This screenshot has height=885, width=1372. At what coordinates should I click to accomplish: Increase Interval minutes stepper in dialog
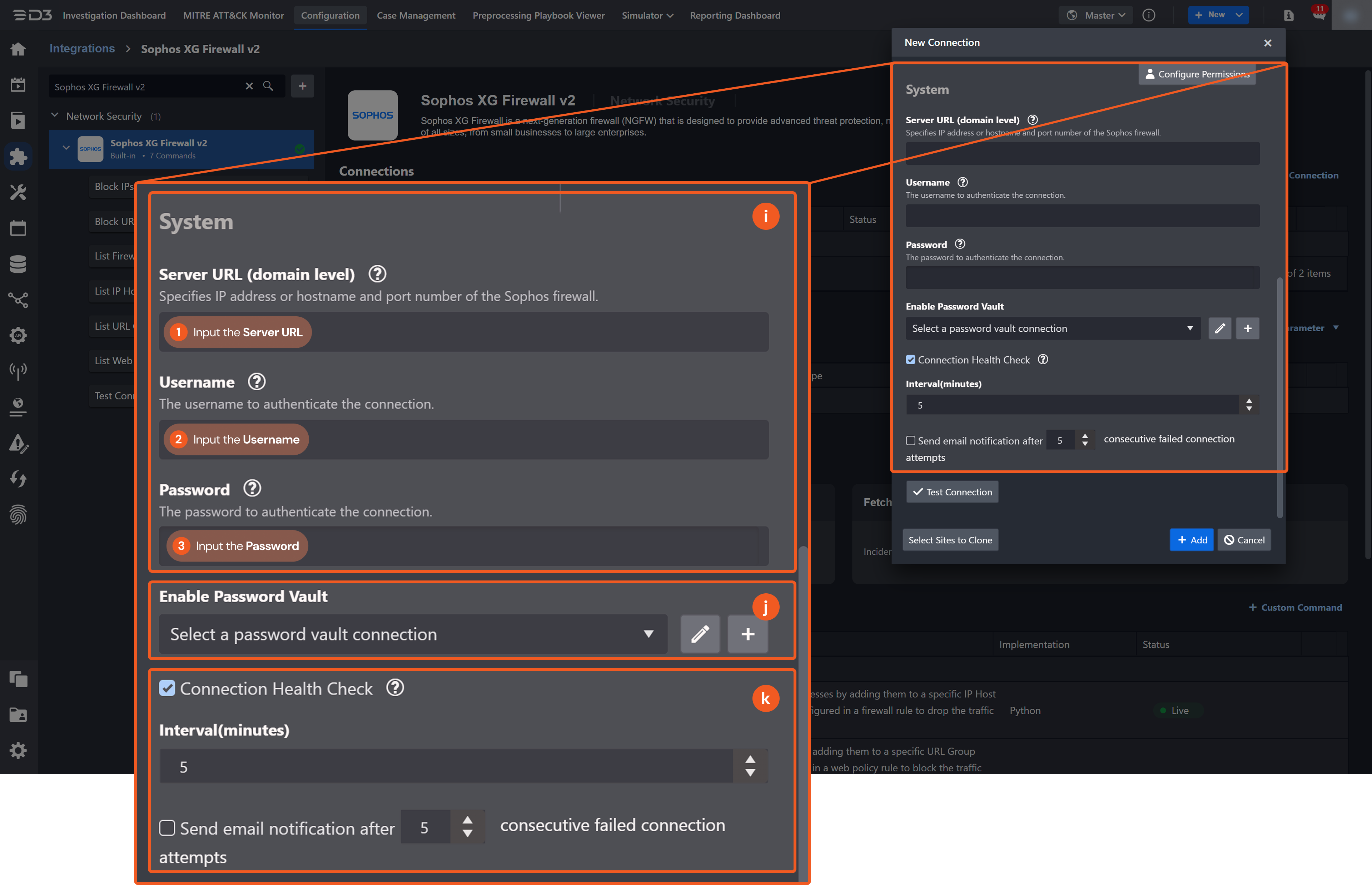coord(1248,401)
